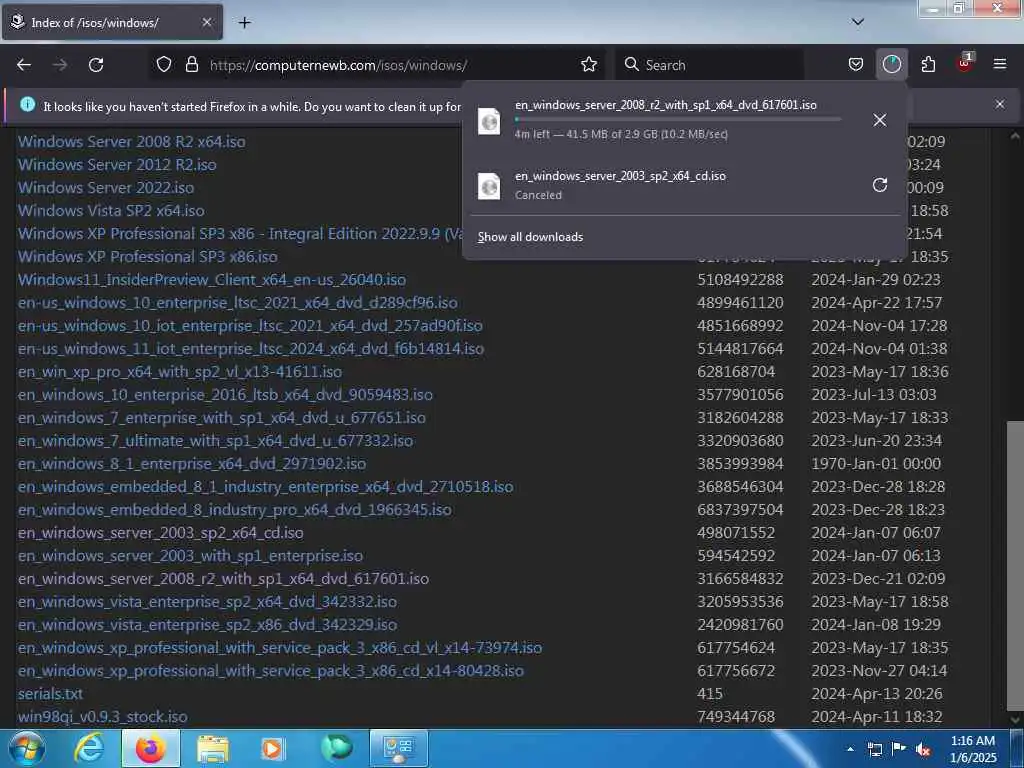
Task: Bookmark this page with the star
Action: [x=589, y=65]
